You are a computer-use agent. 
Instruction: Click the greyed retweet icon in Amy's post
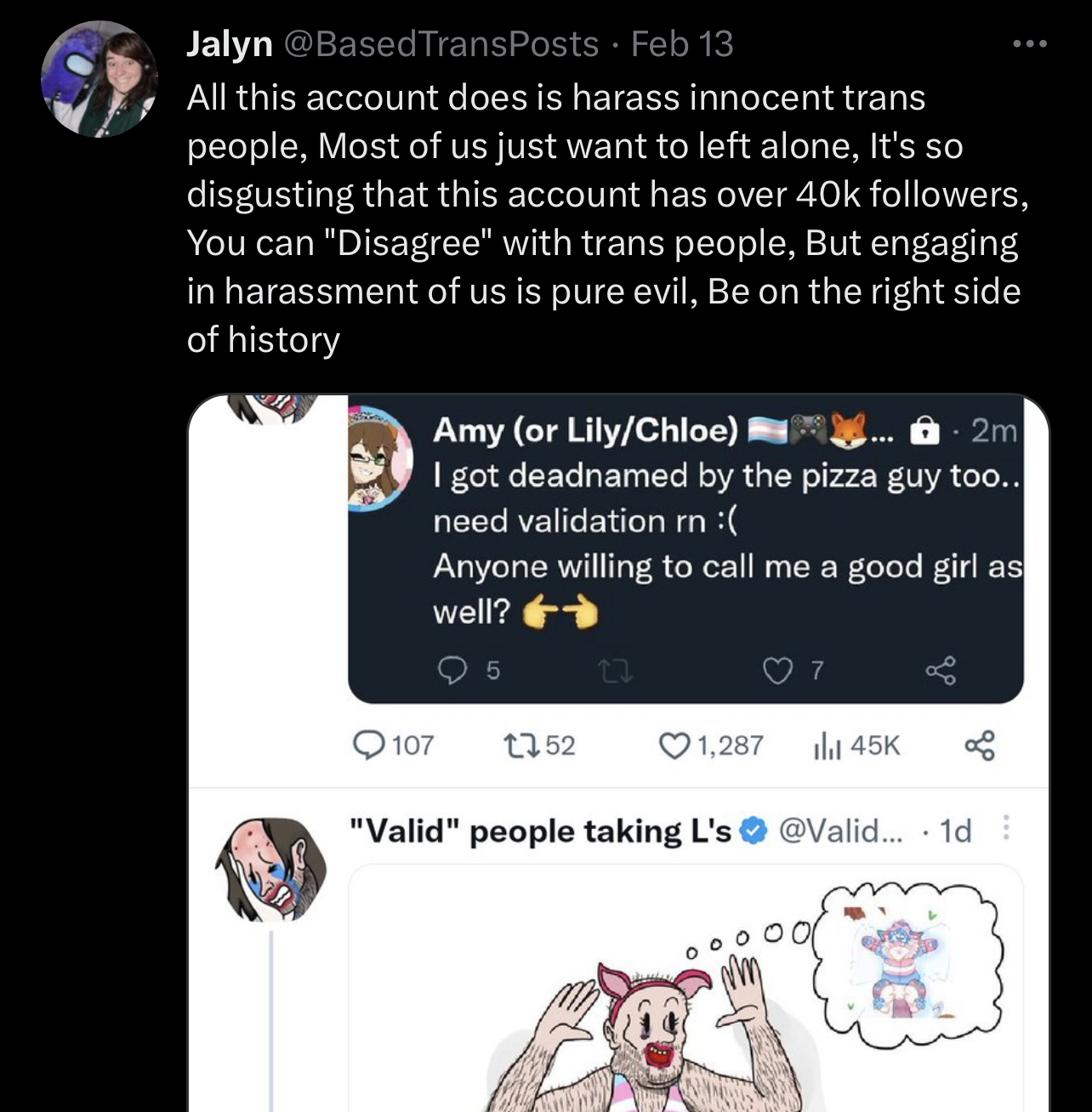[x=615, y=672]
